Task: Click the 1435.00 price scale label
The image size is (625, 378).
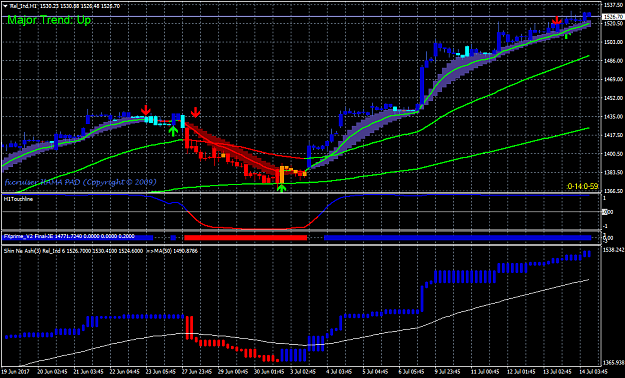Action: tap(613, 117)
